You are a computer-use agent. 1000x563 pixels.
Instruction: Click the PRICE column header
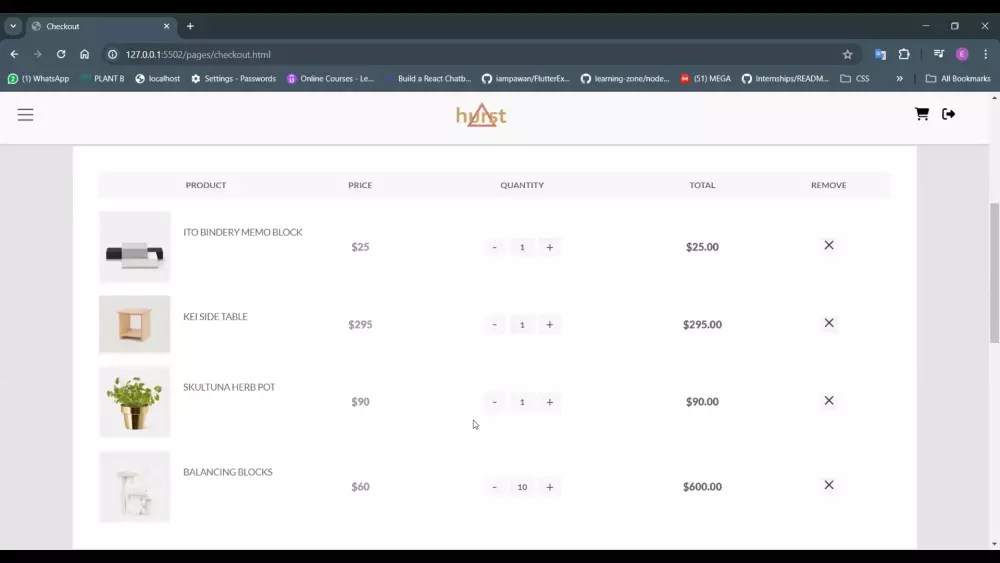pos(360,185)
